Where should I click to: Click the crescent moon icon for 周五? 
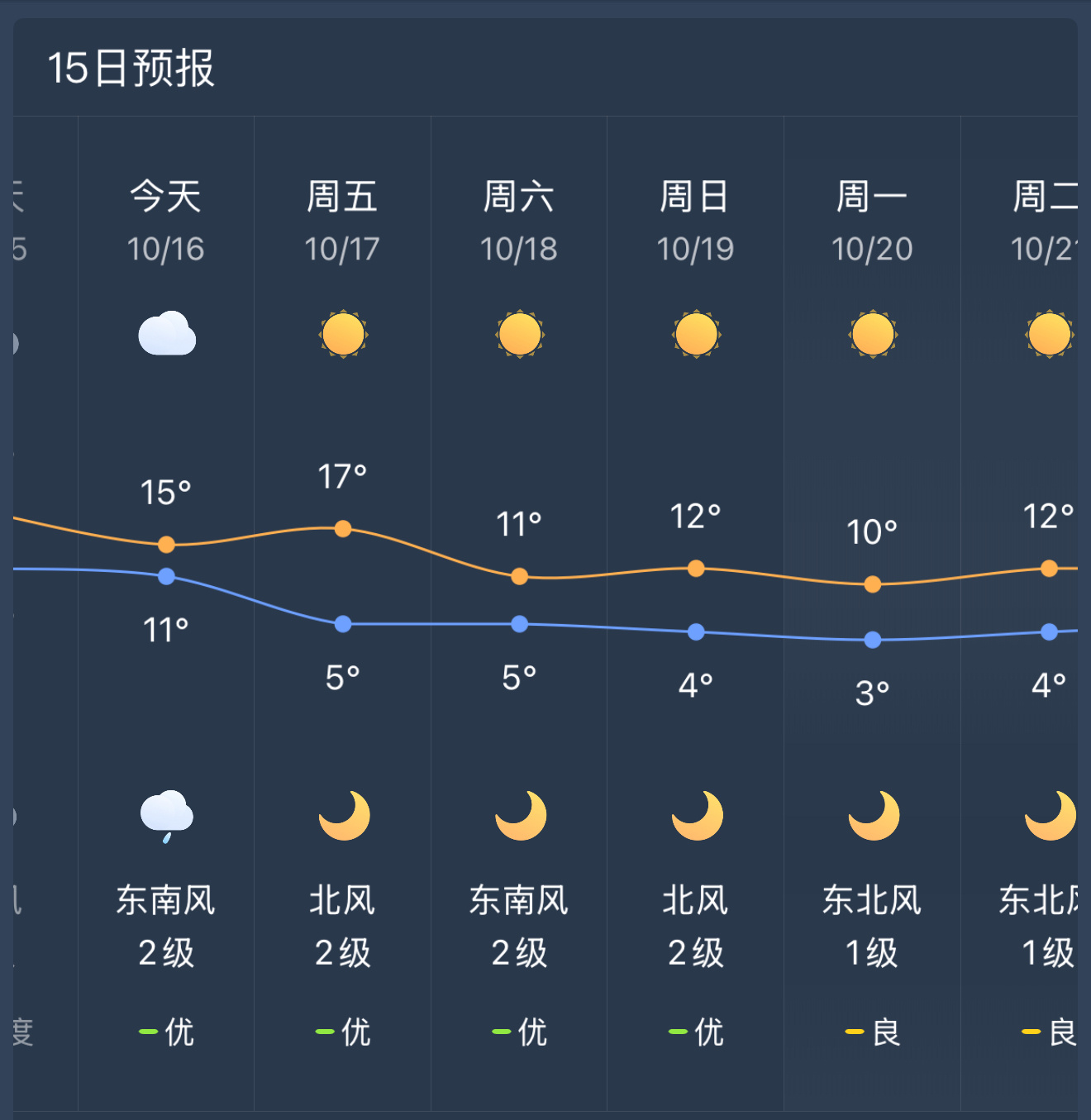pos(345,816)
